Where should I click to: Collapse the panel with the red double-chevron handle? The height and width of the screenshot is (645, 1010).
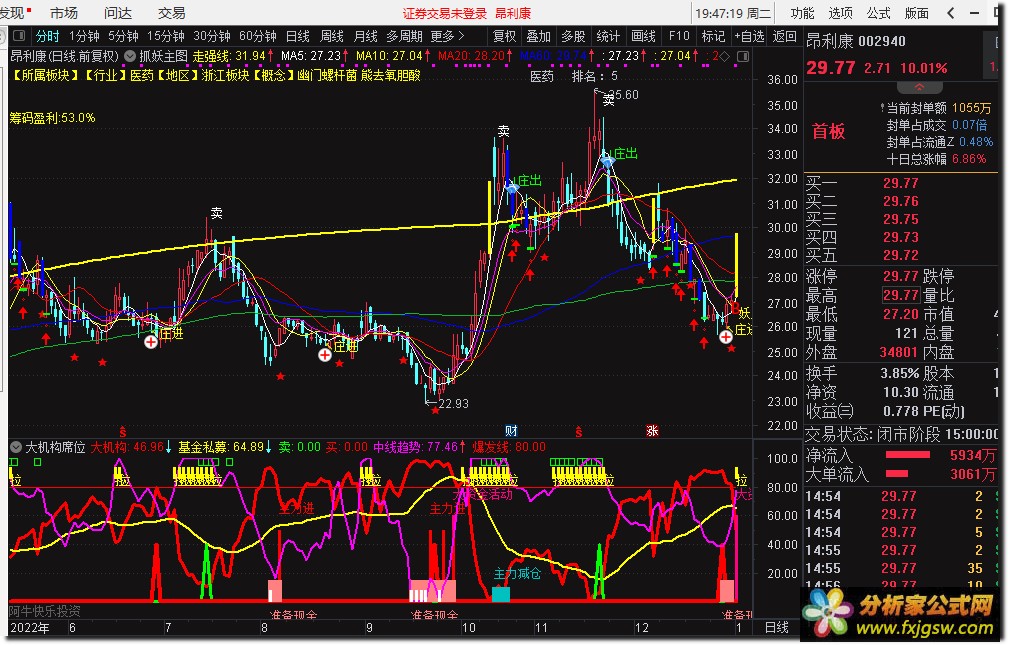tap(919, 87)
